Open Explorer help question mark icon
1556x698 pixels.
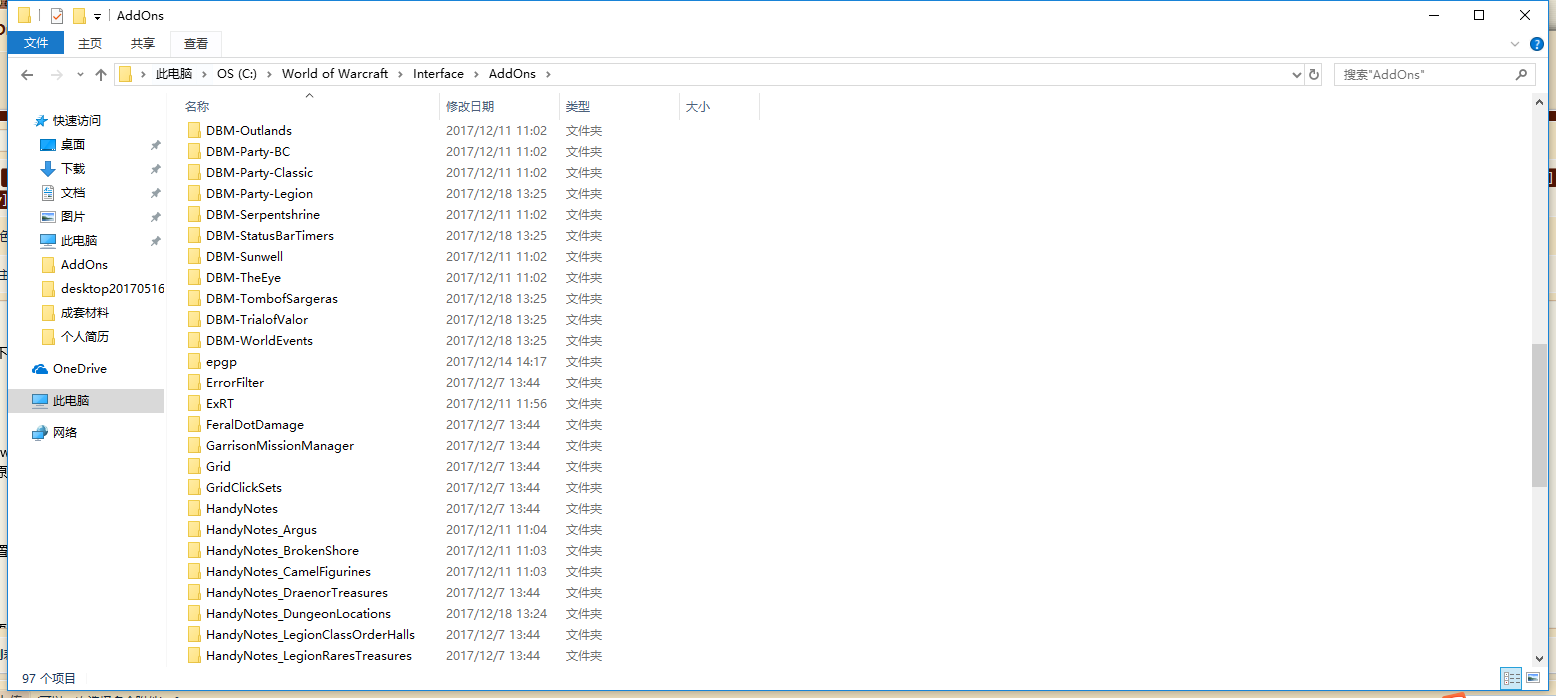click(1538, 44)
